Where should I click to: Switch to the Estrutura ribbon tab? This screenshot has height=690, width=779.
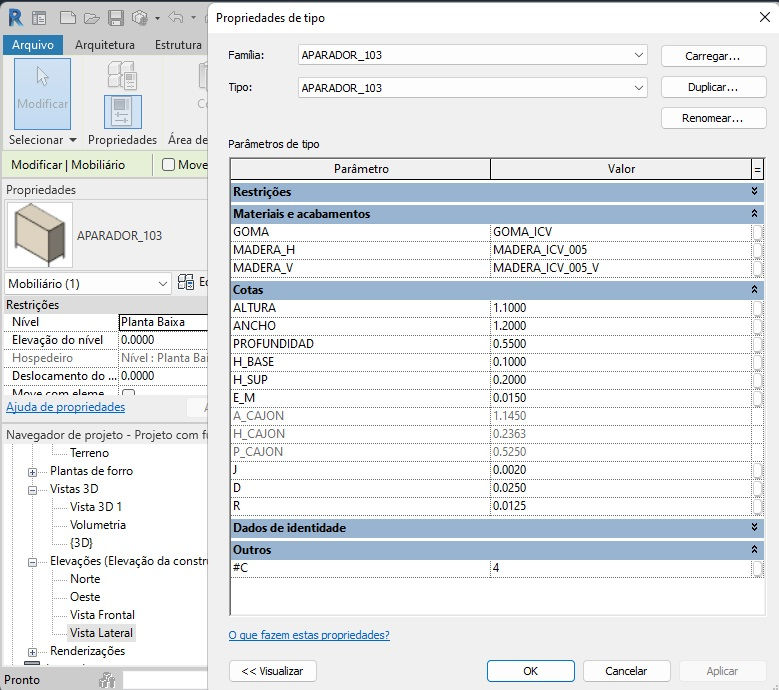pyautogui.click(x=178, y=45)
